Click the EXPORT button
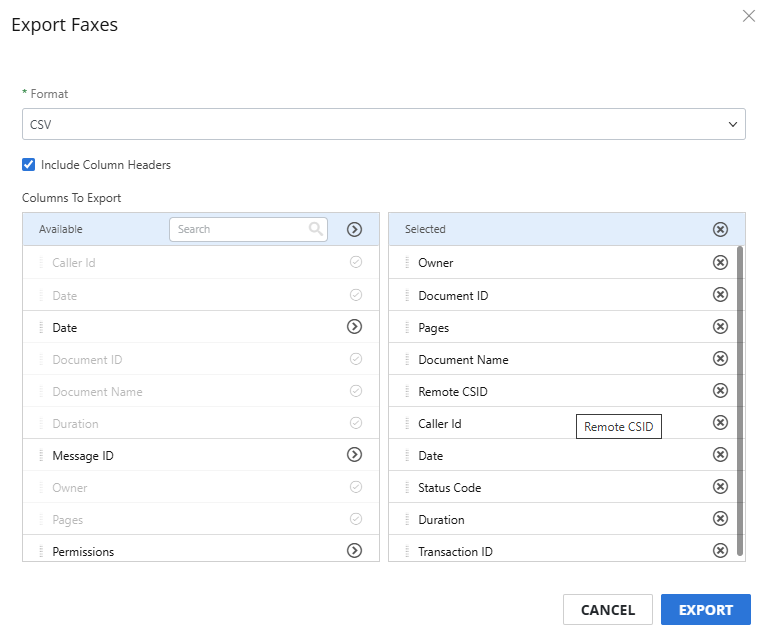 point(706,610)
